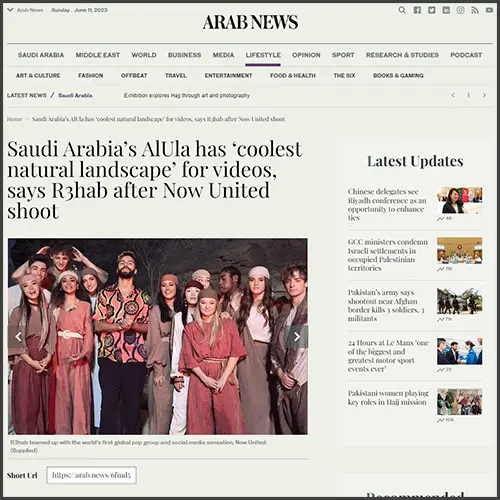Open Fashion subsection
The height and width of the screenshot is (500, 500).
[91, 76]
